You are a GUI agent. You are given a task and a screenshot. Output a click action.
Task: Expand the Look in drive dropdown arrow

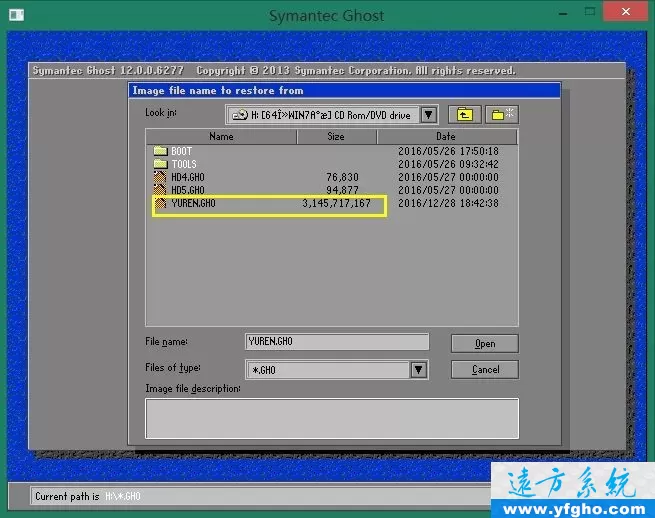pyautogui.click(x=428, y=115)
